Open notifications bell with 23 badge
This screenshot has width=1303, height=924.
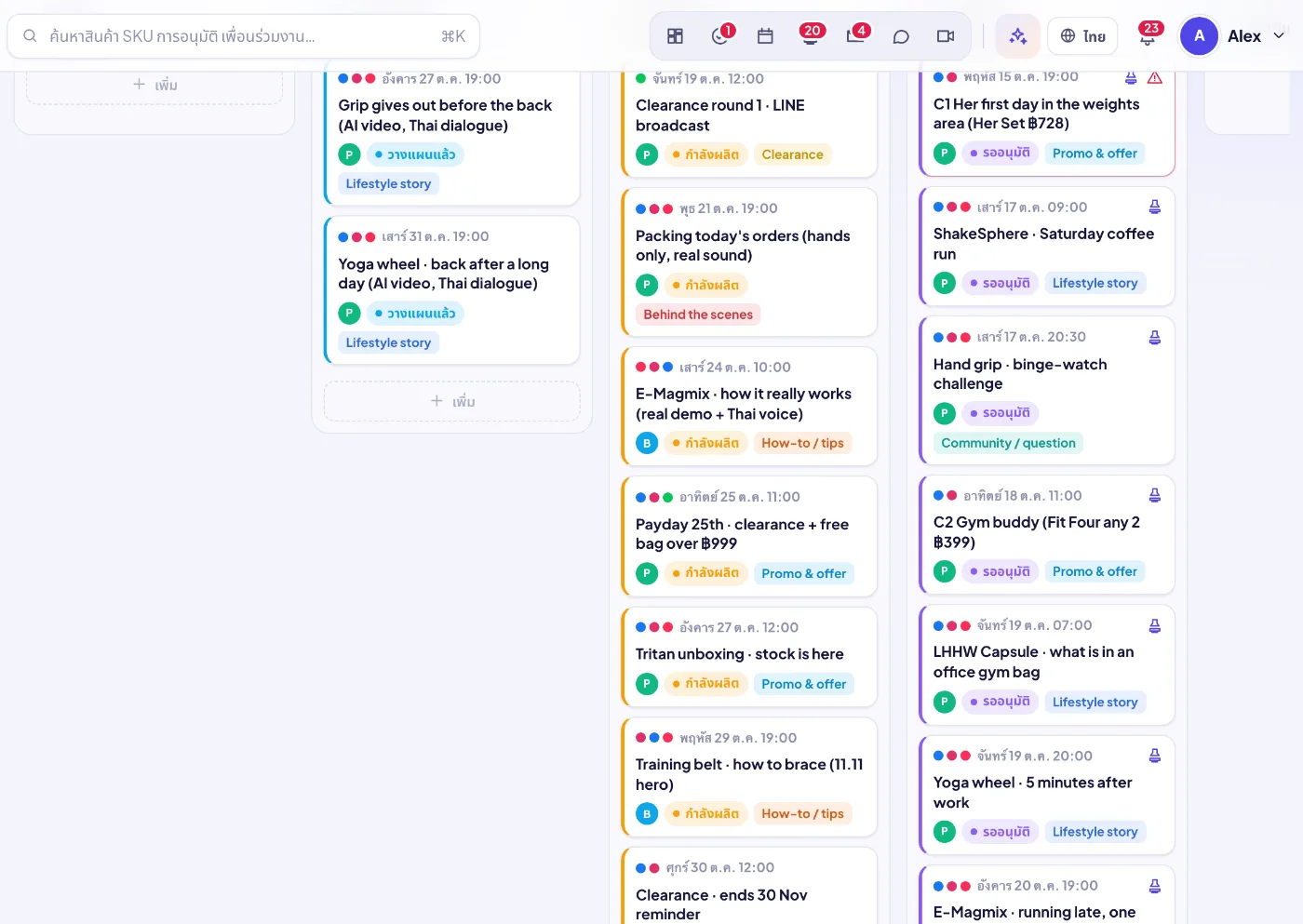coord(1148,36)
